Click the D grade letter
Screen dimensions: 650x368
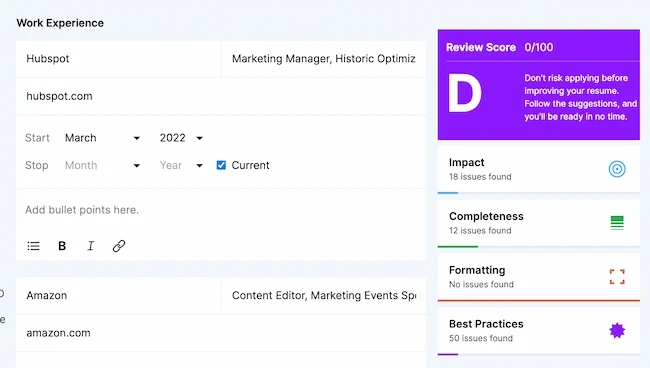pyautogui.click(x=465, y=94)
